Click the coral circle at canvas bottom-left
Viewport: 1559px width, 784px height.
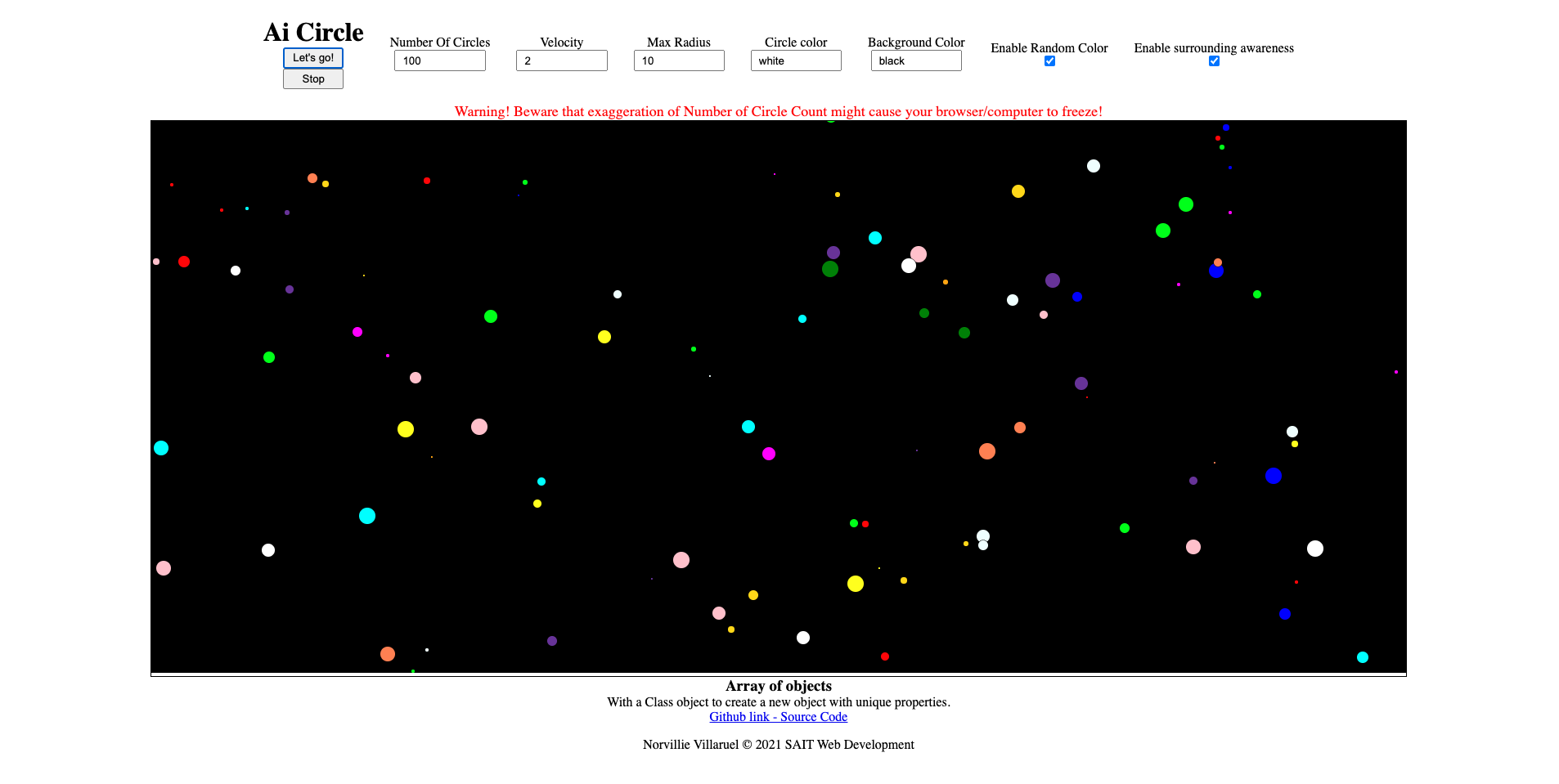388,654
